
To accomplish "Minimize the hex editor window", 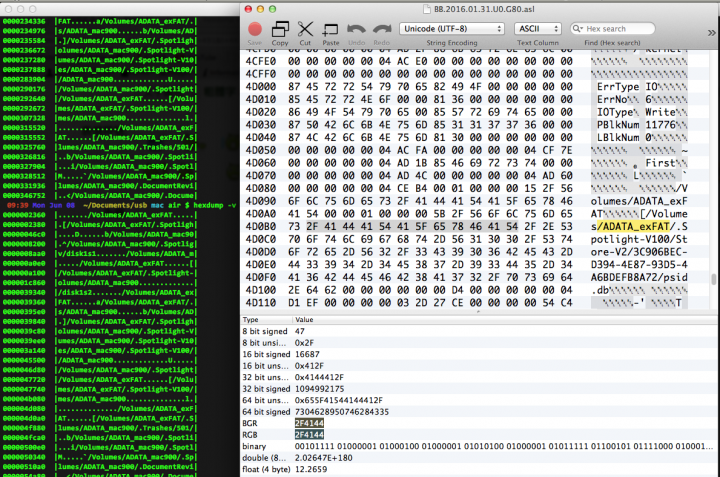I will pos(260,9).
